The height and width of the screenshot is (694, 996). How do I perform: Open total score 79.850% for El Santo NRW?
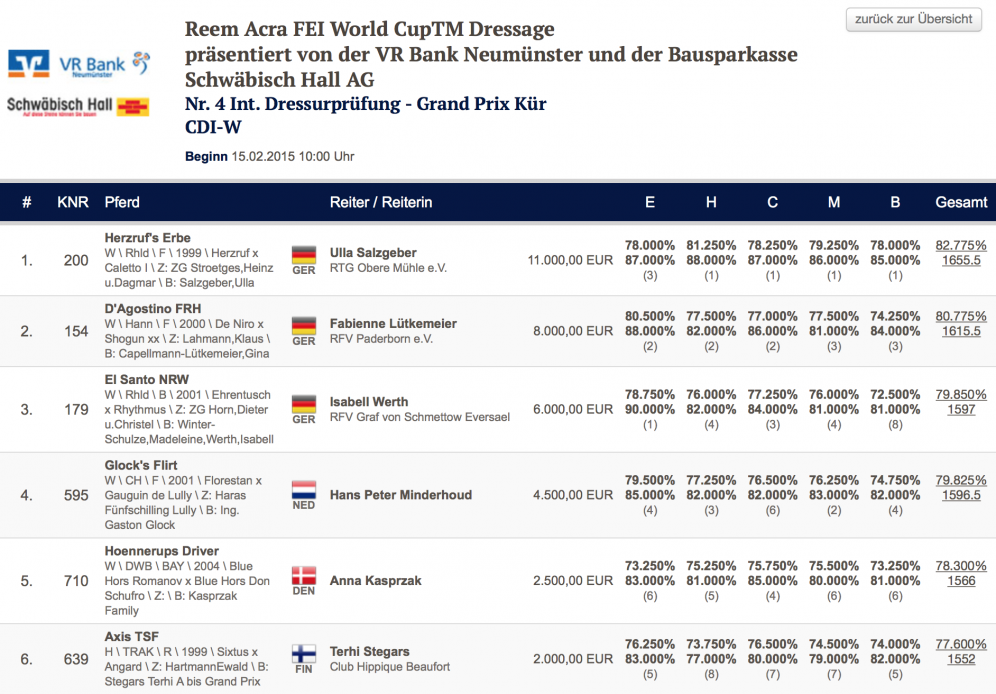point(960,395)
